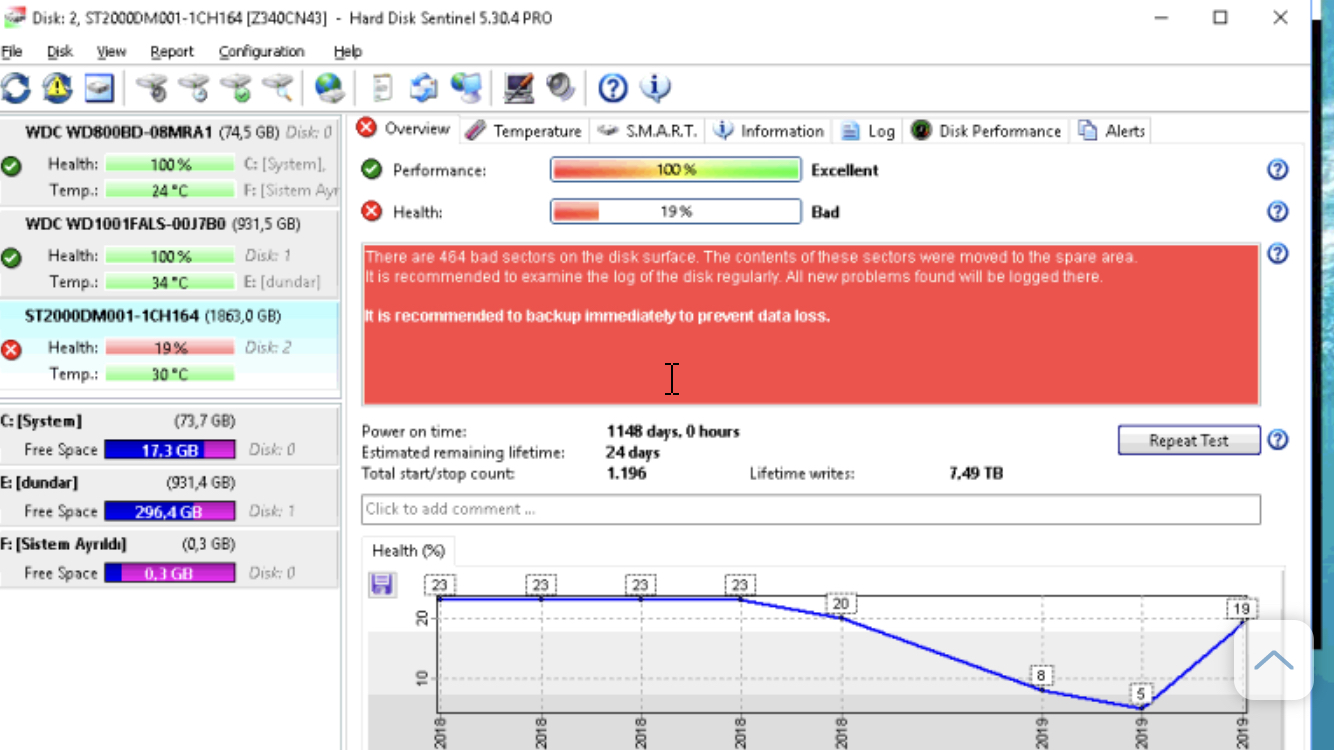This screenshot has width=1334, height=750.
Task: Click the scroll-up chevron overlay button
Action: tap(1273, 660)
